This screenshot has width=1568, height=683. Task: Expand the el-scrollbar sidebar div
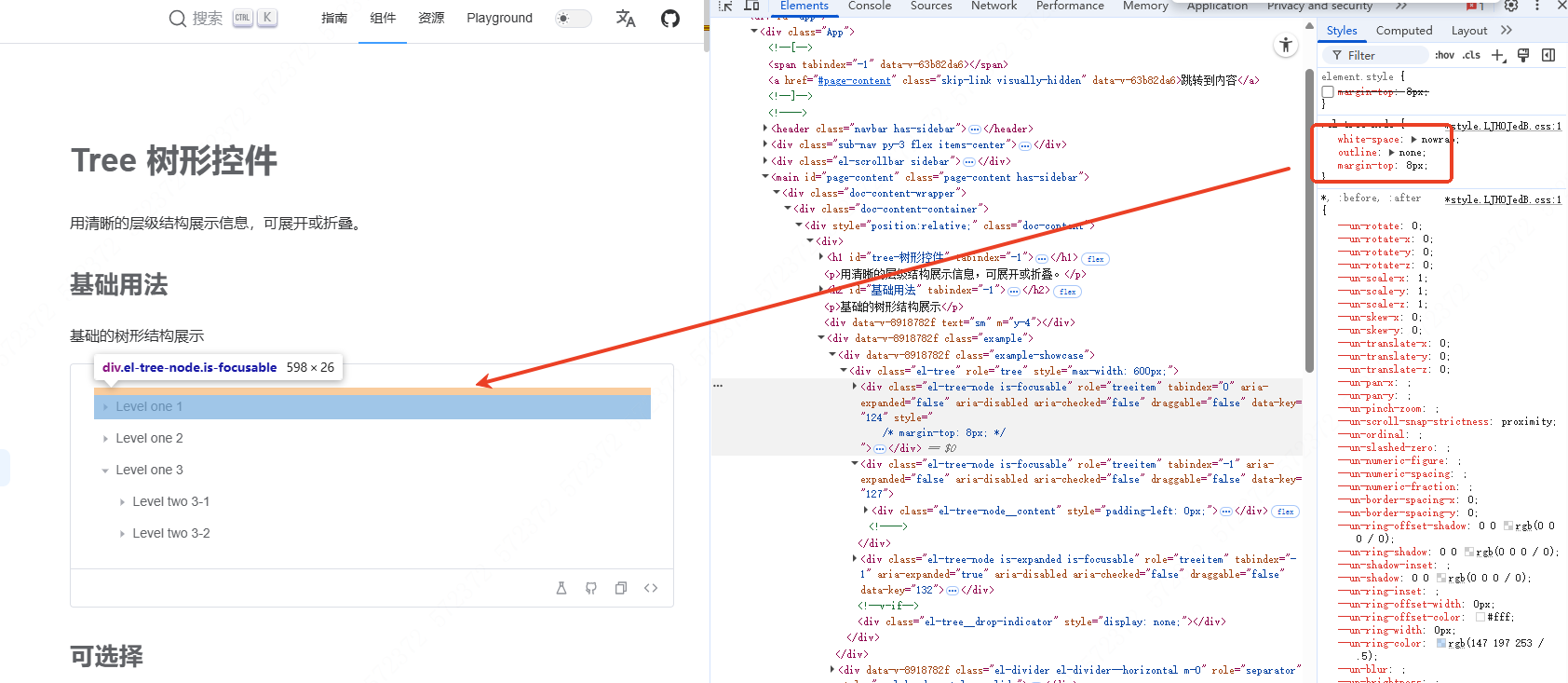[766, 161]
